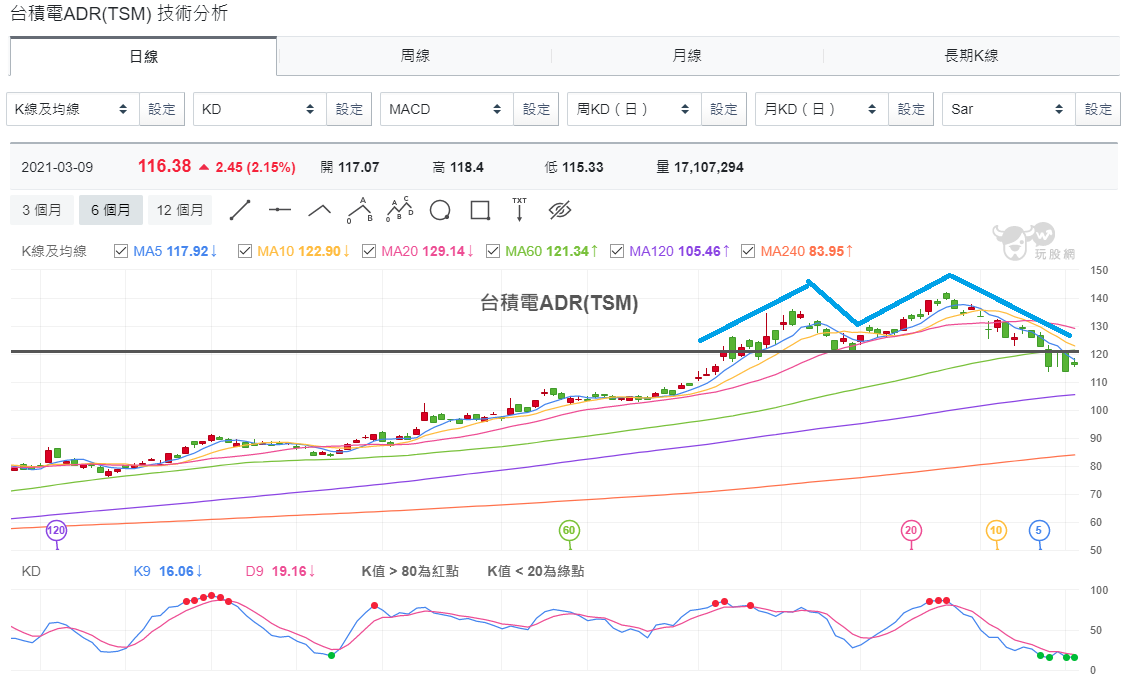Screen dimensions: 1130x684
Task: Switch to the 長期K線 tab
Action: (x=971, y=55)
